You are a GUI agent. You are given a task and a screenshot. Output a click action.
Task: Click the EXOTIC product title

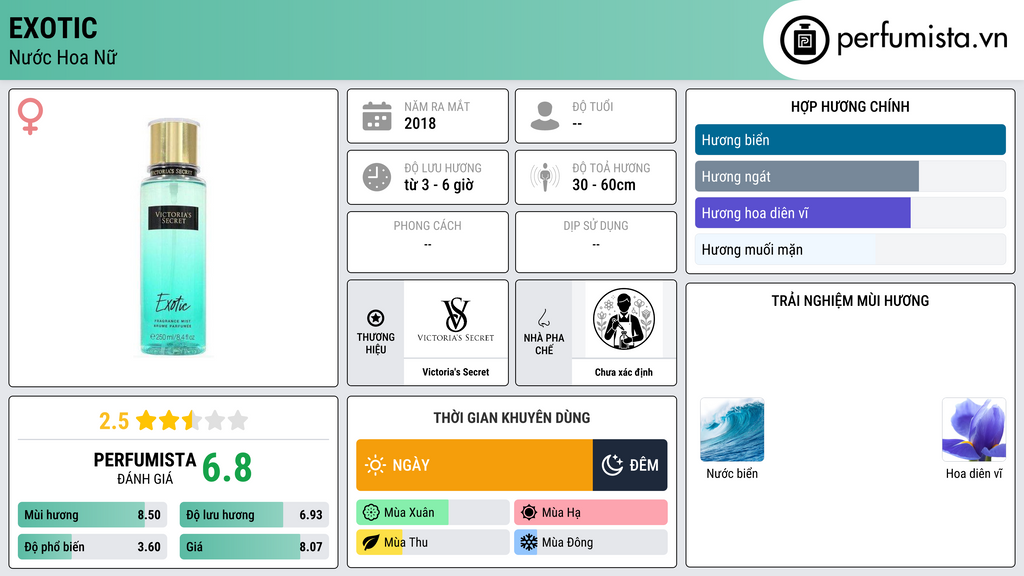point(53,28)
